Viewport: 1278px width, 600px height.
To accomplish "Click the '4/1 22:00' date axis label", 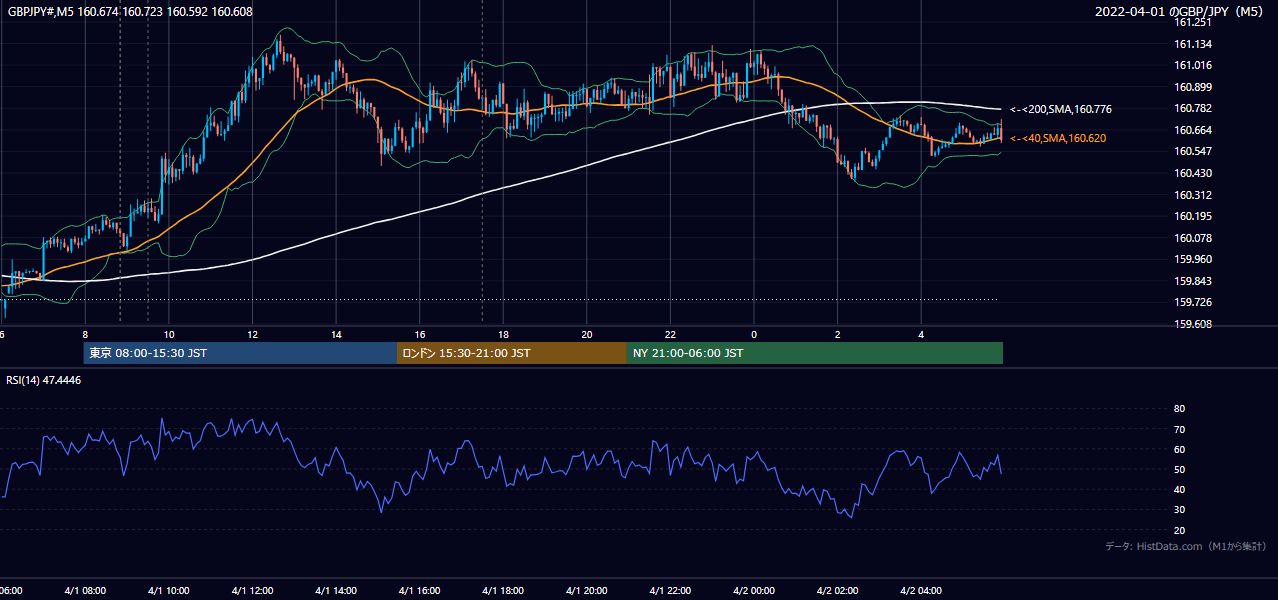I will coord(670,591).
